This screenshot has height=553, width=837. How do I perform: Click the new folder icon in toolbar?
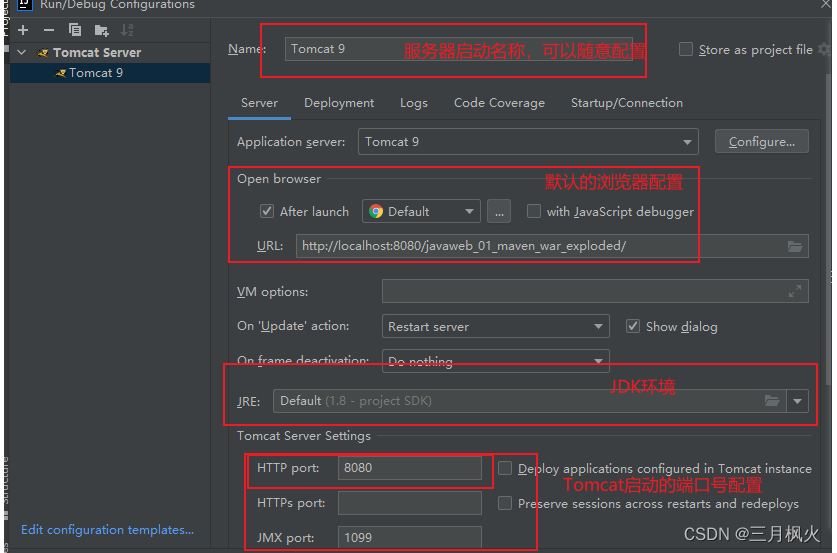click(101, 30)
